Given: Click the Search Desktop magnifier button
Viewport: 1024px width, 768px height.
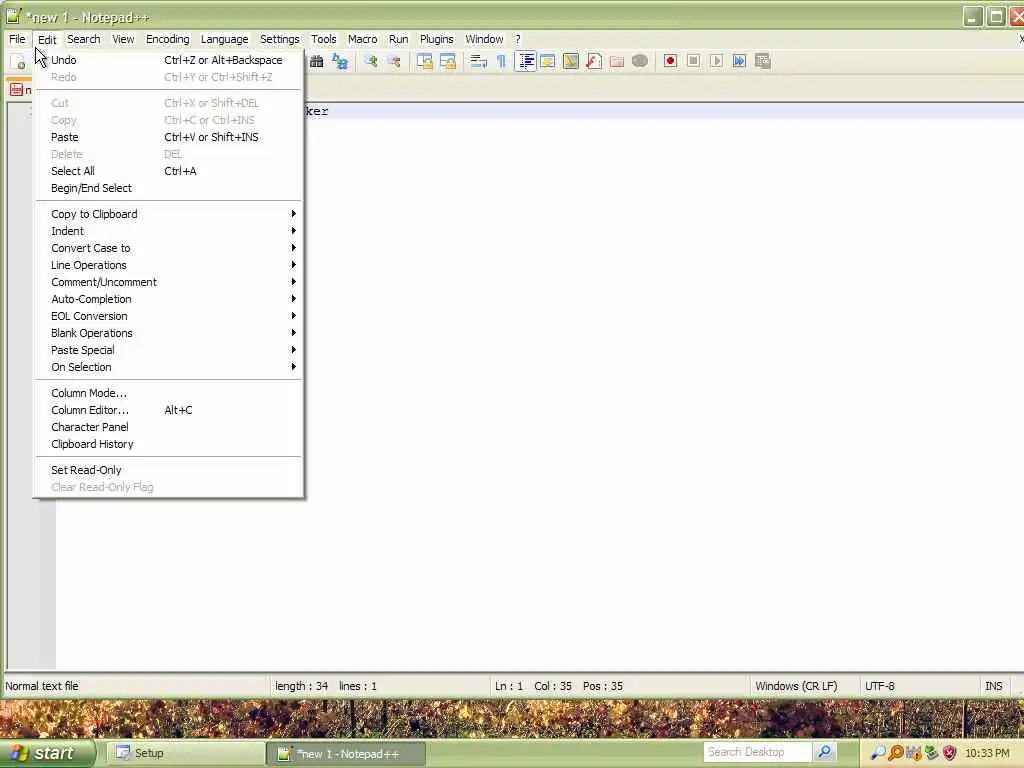Looking at the screenshot, I should pyautogui.click(x=824, y=752).
